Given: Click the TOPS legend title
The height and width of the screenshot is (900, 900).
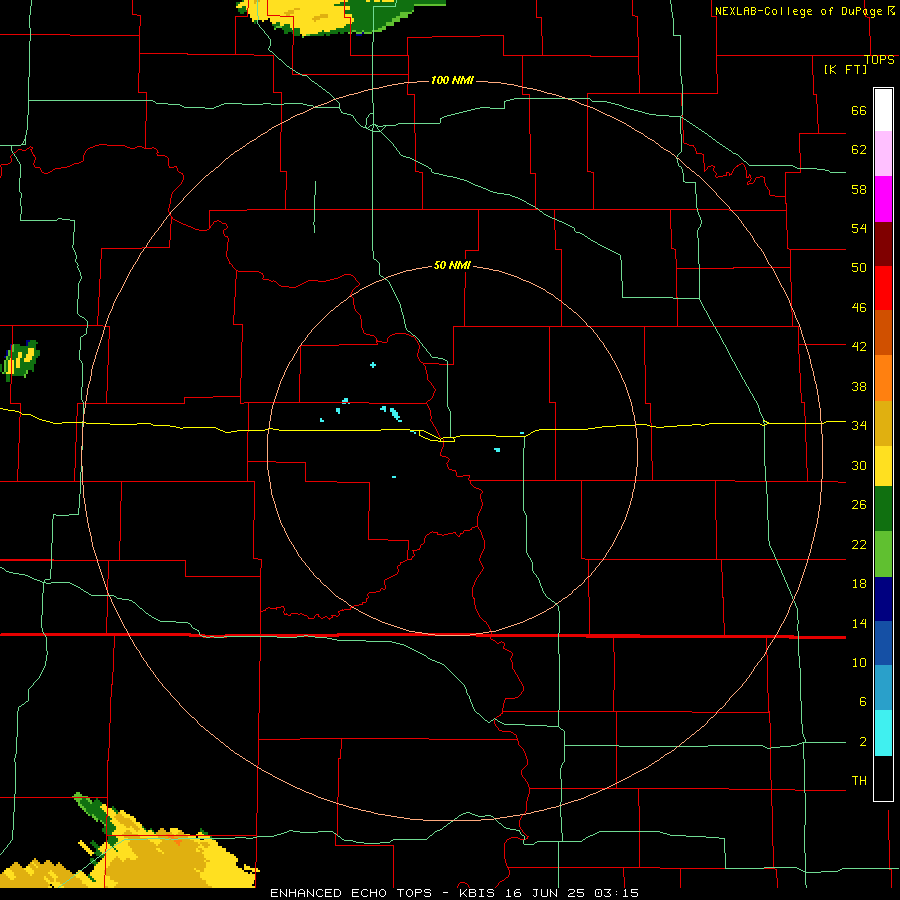Looking at the screenshot, I should (879, 60).
